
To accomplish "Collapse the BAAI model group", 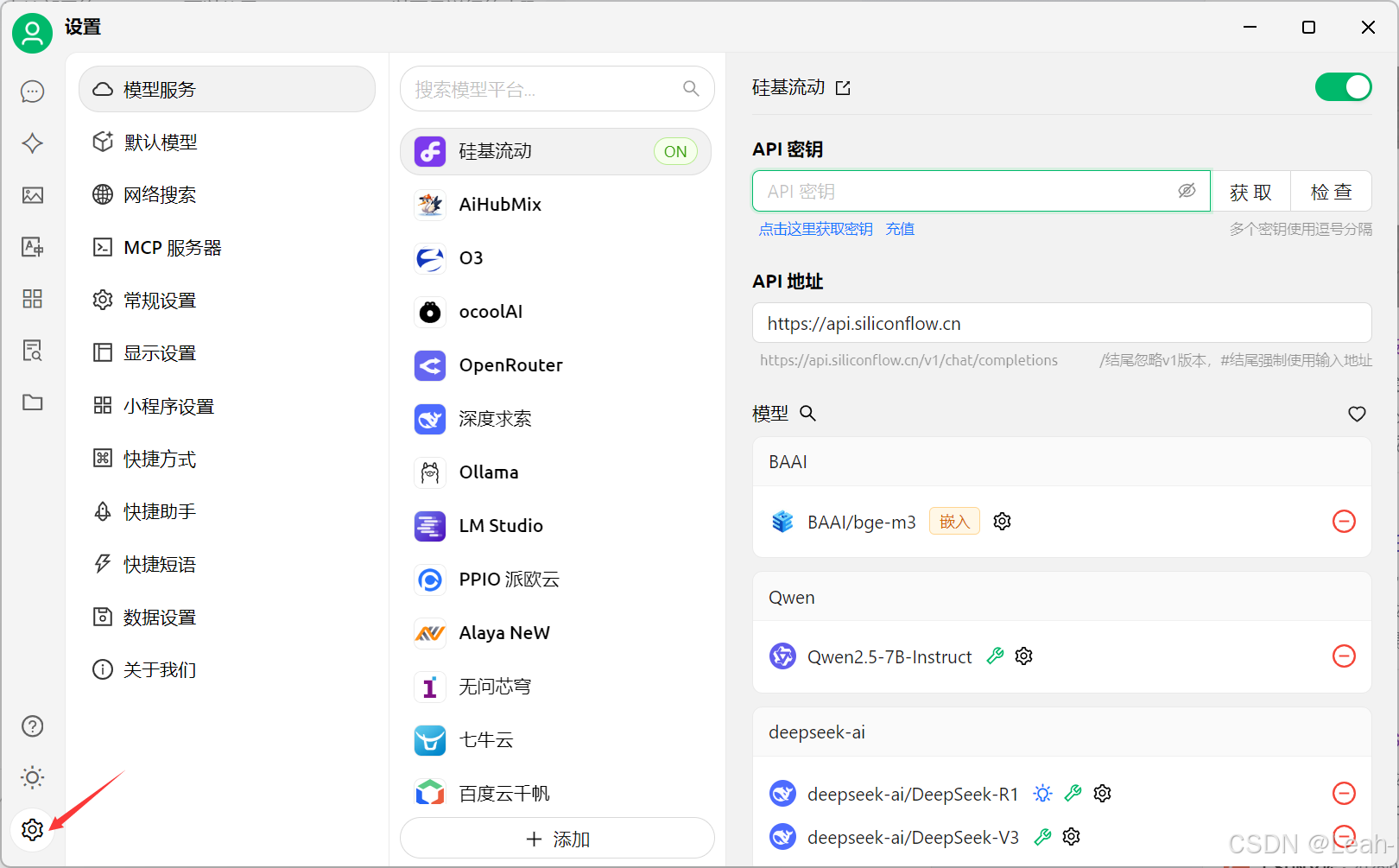I will (788, 461).
